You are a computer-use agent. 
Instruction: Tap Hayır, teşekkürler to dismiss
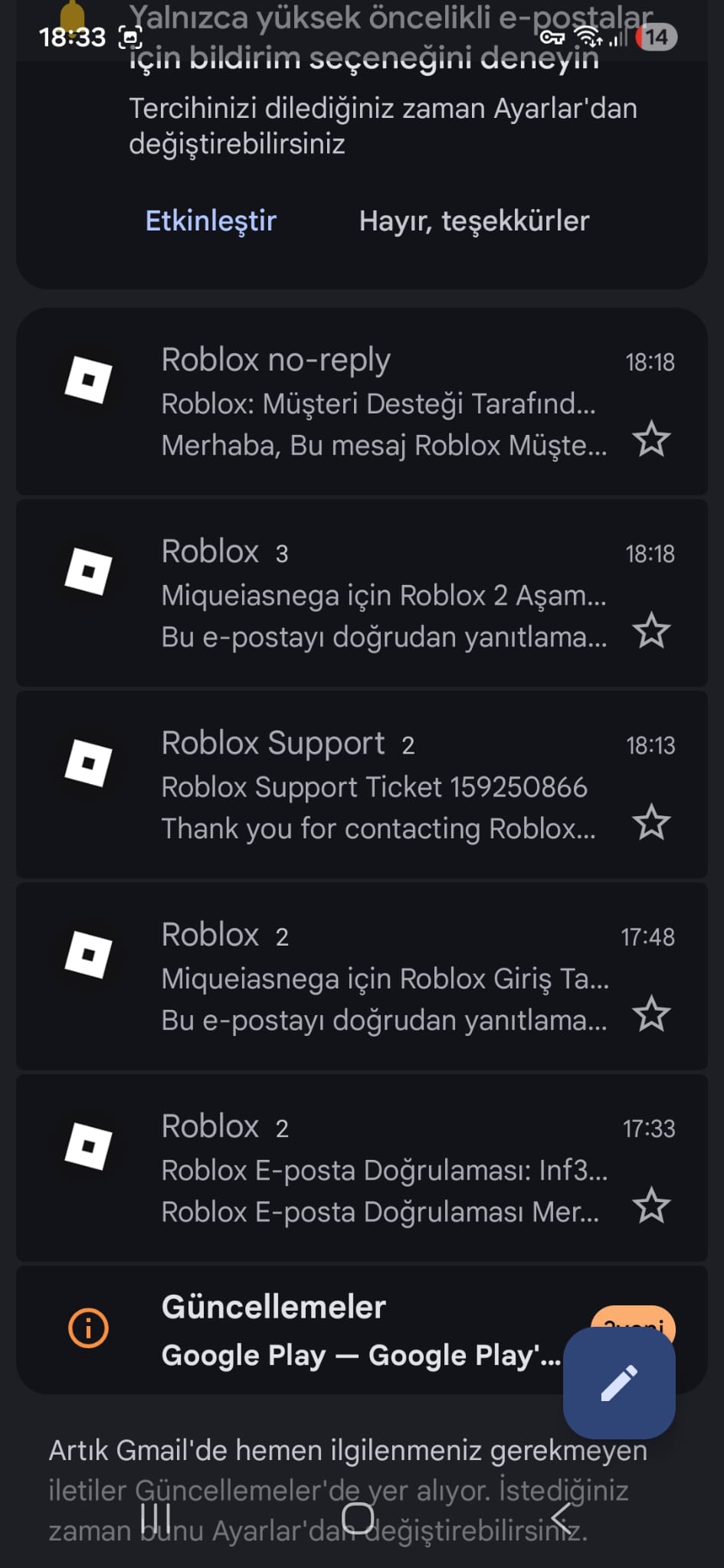(x=474, y=220)
